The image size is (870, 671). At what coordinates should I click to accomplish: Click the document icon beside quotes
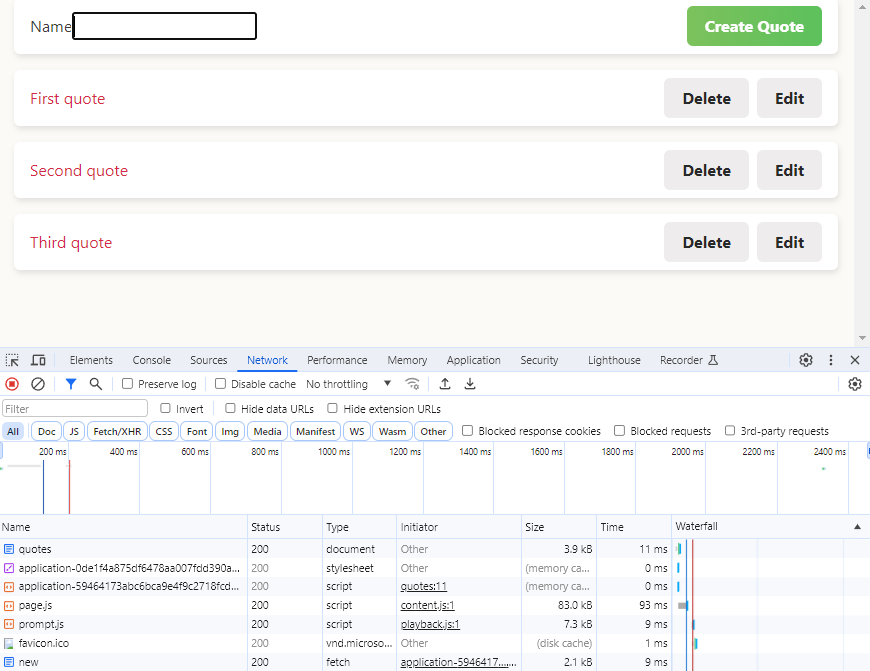9,549
